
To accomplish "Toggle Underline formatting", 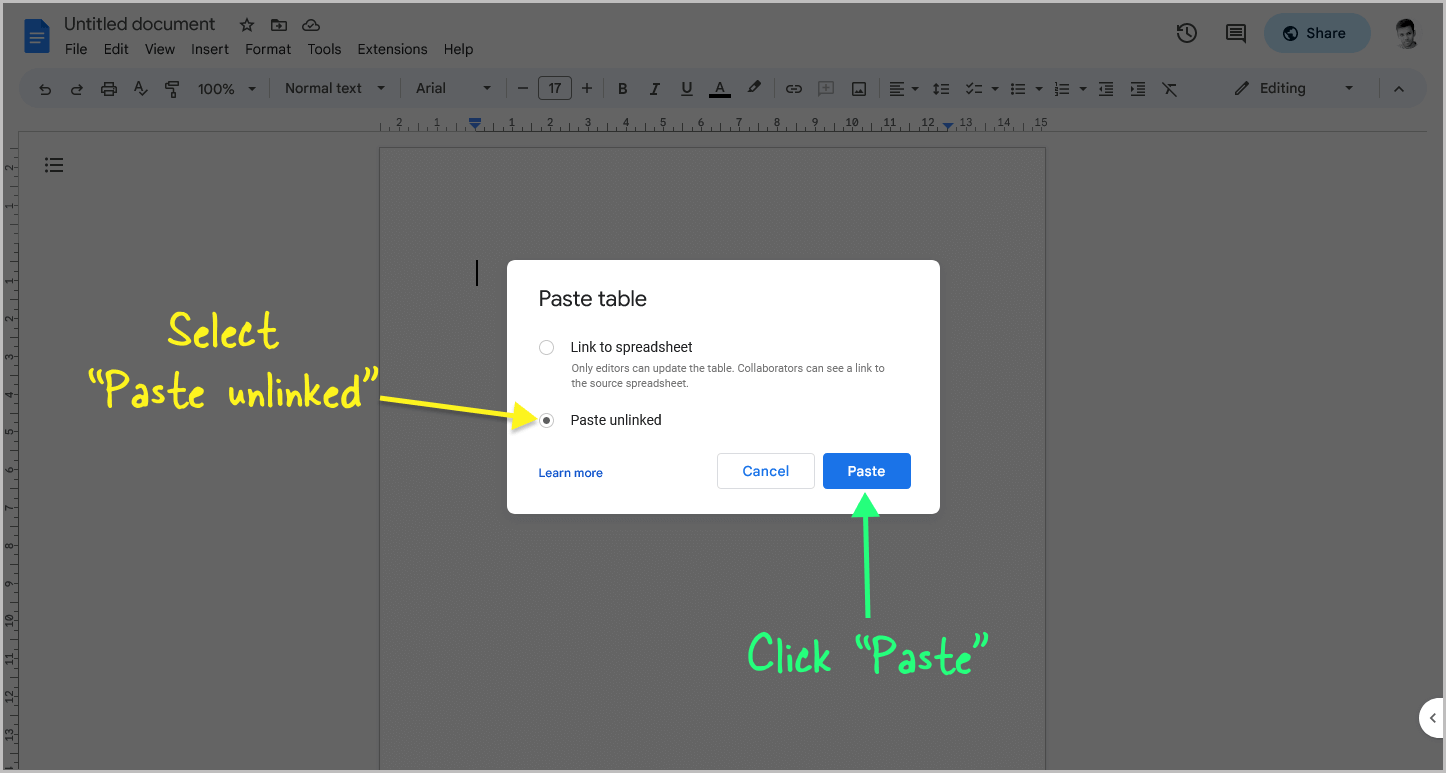I will pos(686,89).
